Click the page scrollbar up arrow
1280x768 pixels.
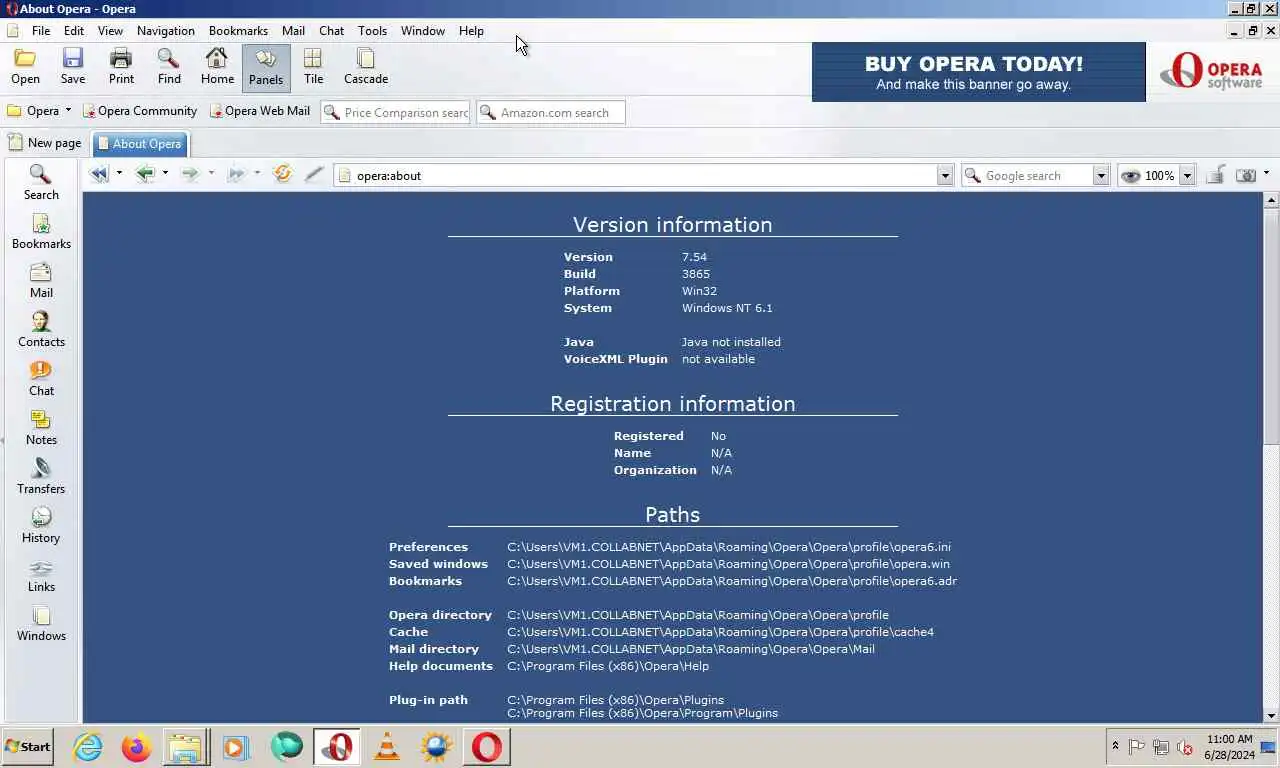(x=1271, y=200)
